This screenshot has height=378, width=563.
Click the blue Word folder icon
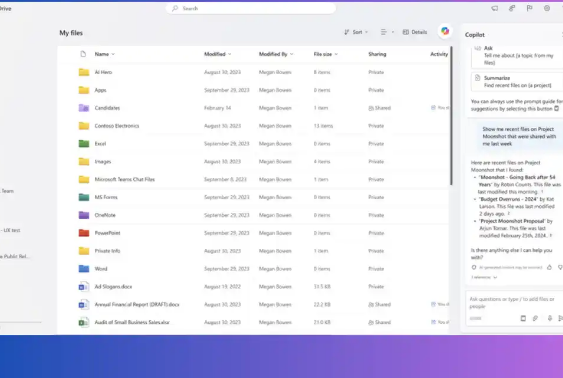point(84,269)
